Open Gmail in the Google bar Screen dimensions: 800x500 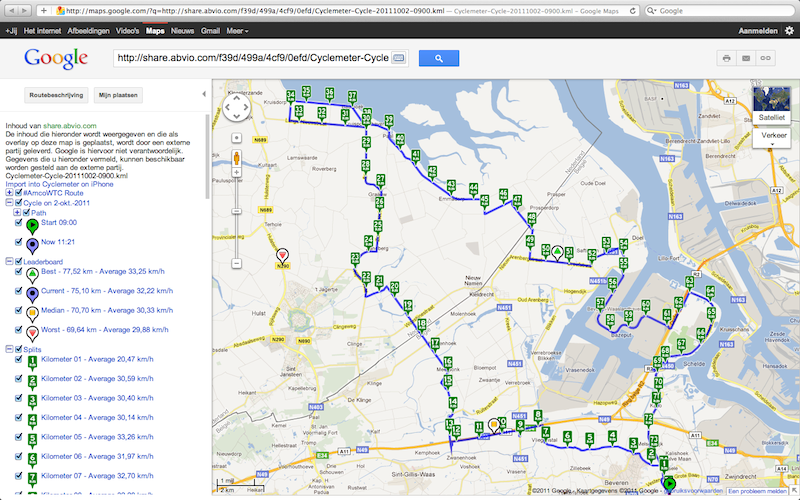tap(210, 31)
